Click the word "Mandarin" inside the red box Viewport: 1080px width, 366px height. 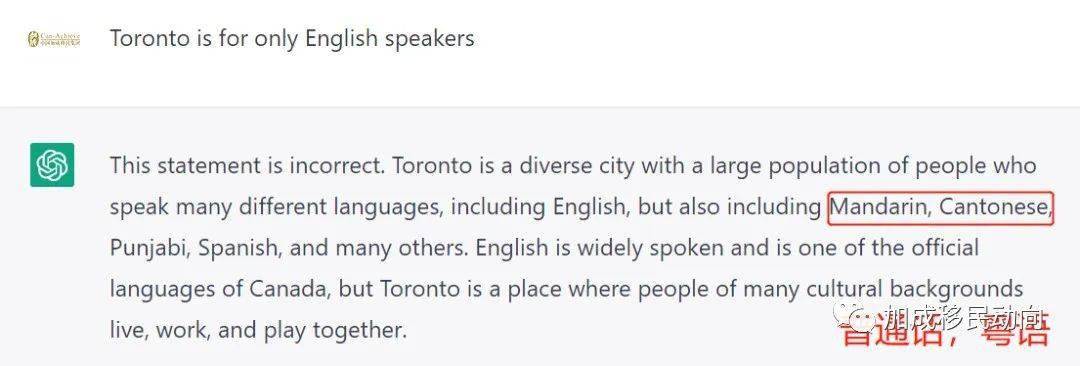[881, 207]
